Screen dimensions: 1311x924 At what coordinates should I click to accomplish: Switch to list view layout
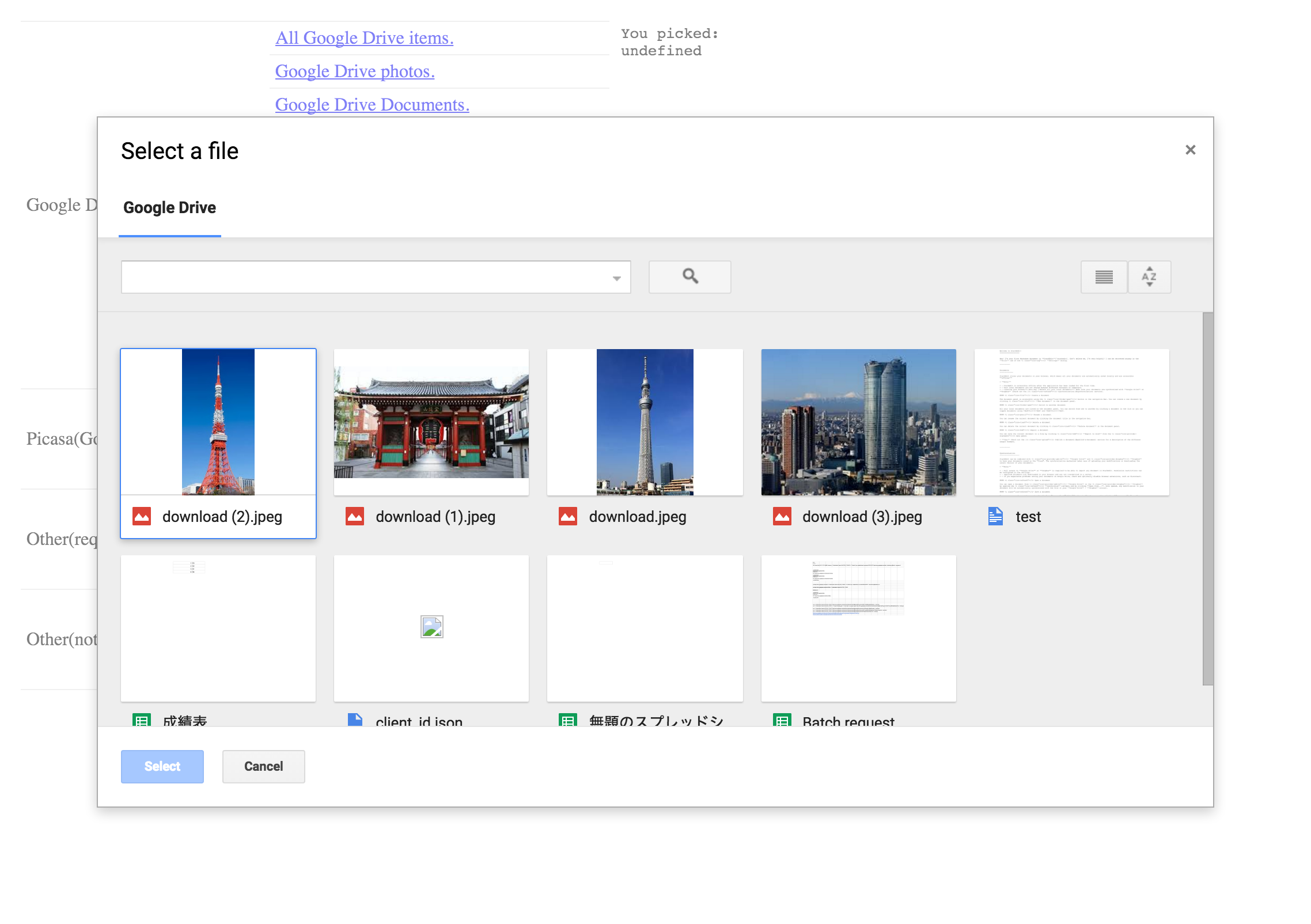[1103, 277]
